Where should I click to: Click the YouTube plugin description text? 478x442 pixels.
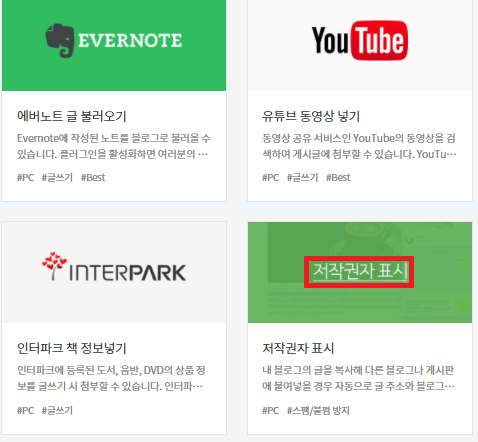[359, 146]
